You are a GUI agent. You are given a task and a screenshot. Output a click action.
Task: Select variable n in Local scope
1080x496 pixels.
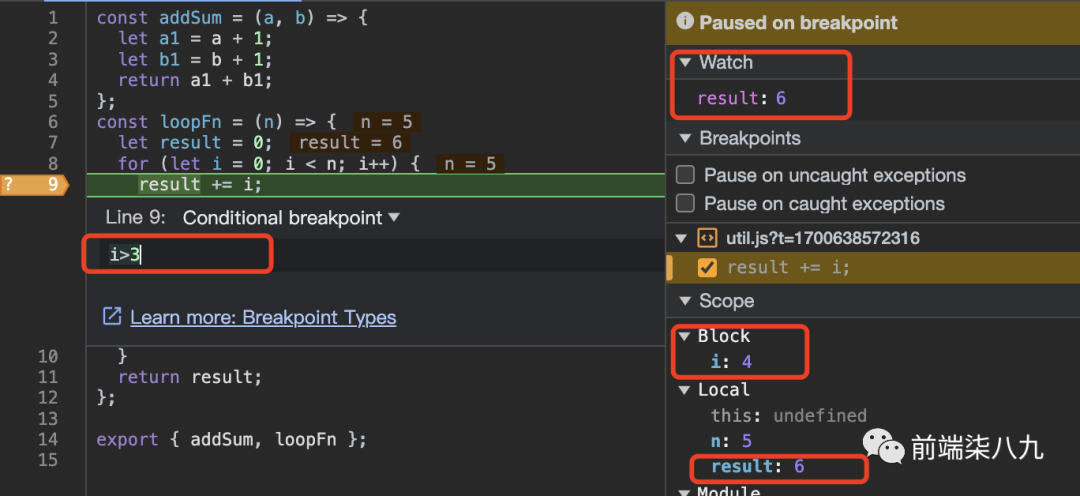(x=717, y=441)
